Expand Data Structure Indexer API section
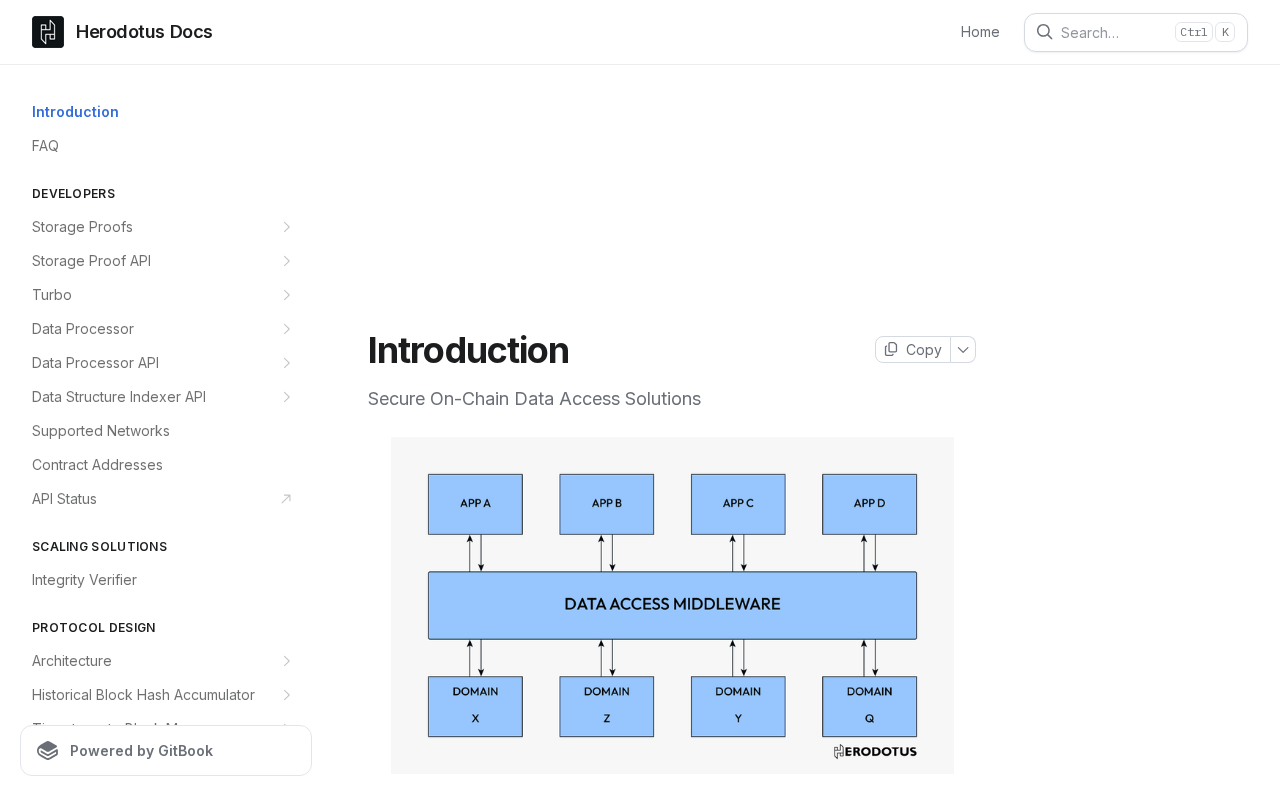This screenshot has width=1280, height=800. click(286, 397)
